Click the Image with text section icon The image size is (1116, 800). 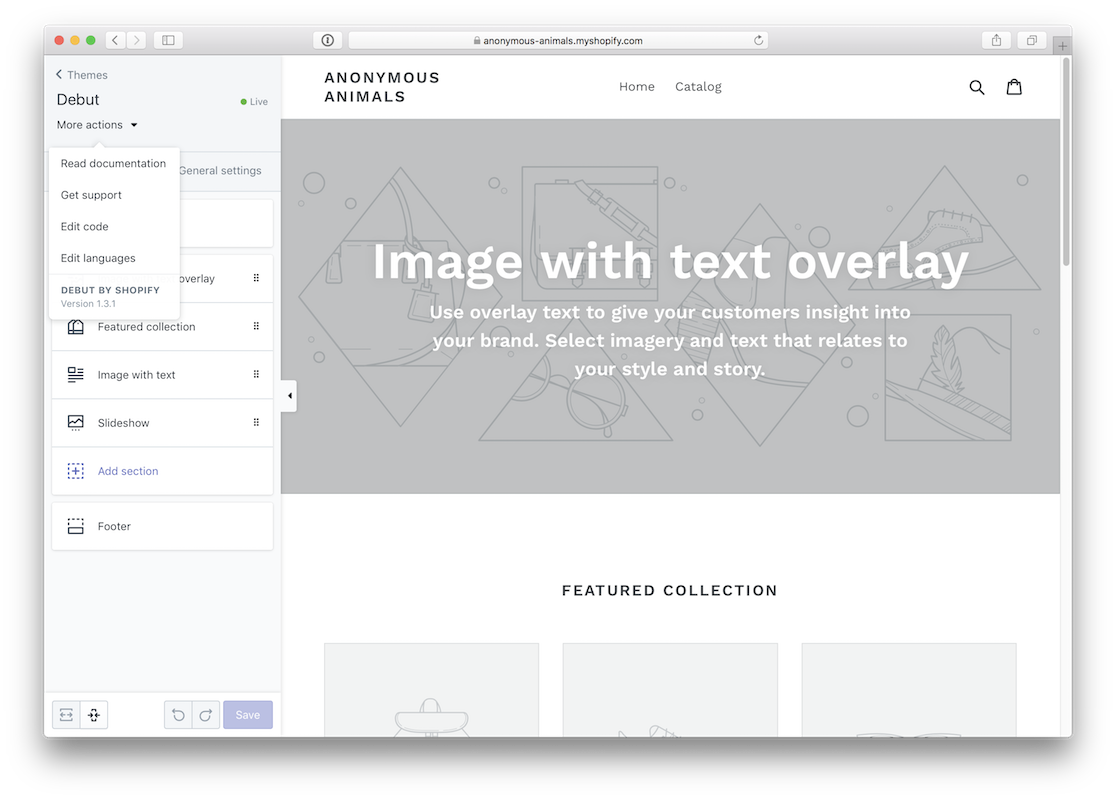click(75, 374)
